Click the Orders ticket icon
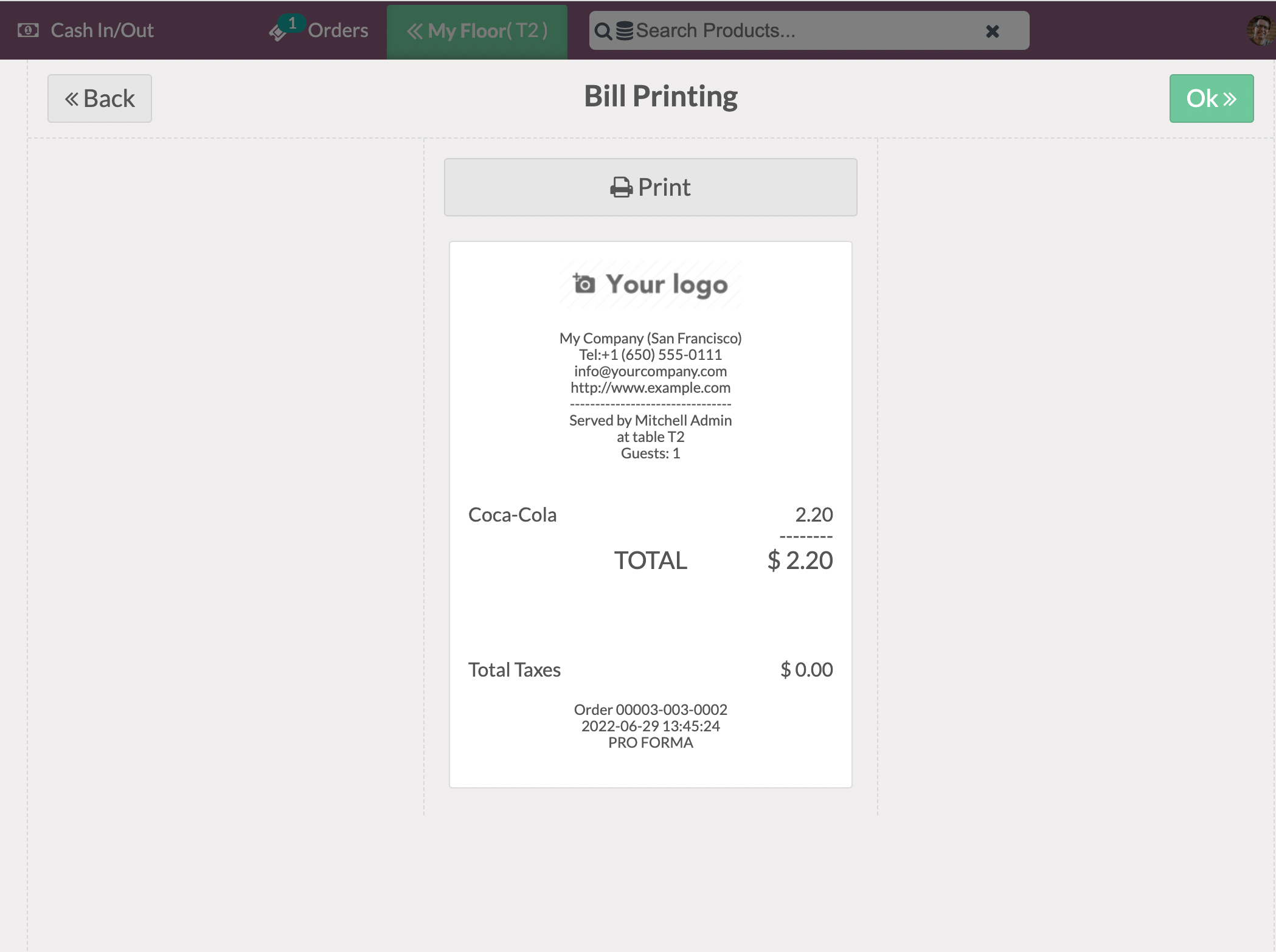The height and width of the screenshot is (952, 1276). point(277,33)
